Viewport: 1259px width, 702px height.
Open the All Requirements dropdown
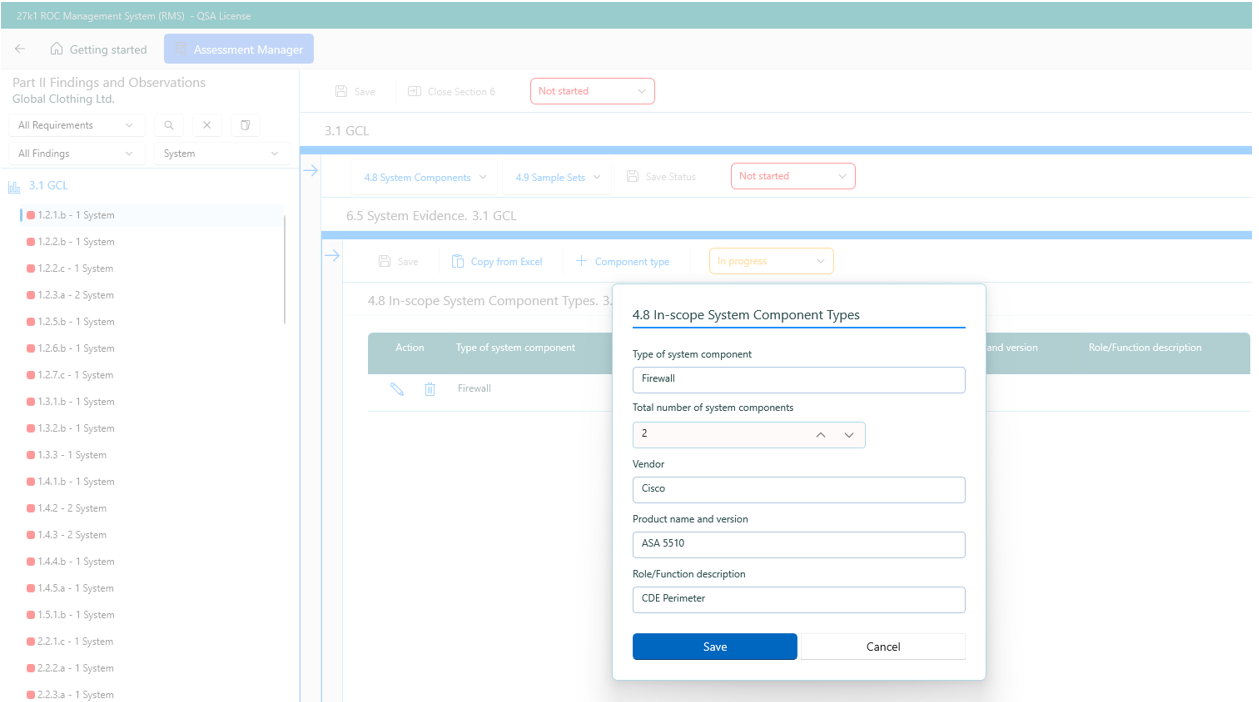point(75,125)
